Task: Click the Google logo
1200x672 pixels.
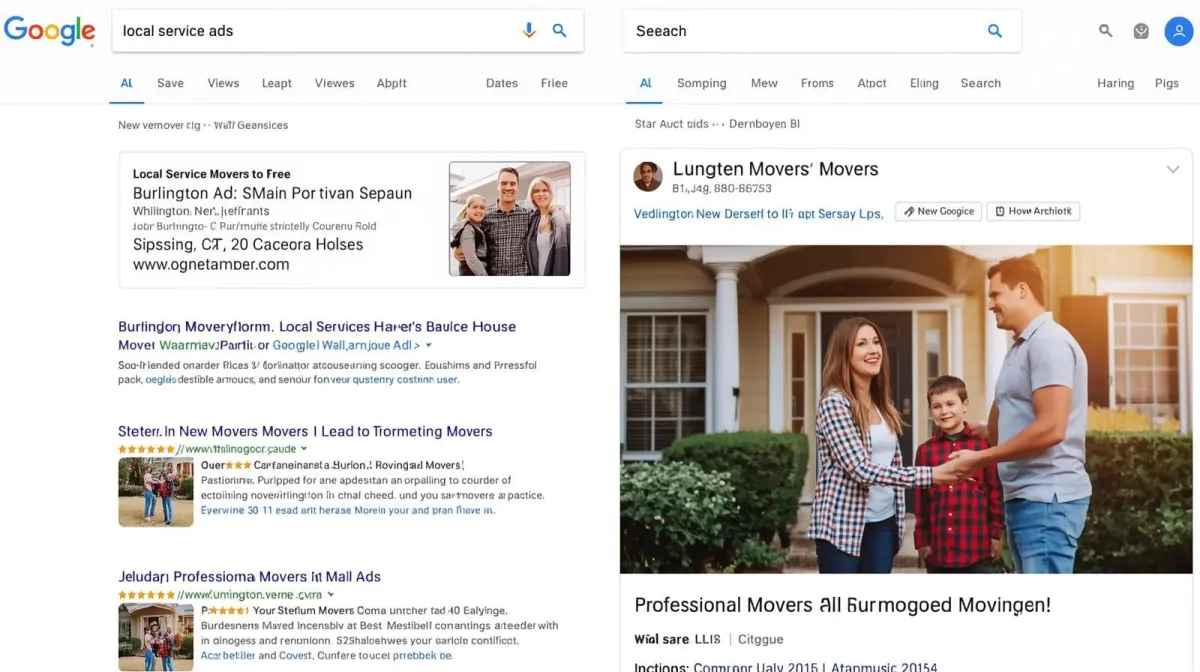Action: point(50,30)
